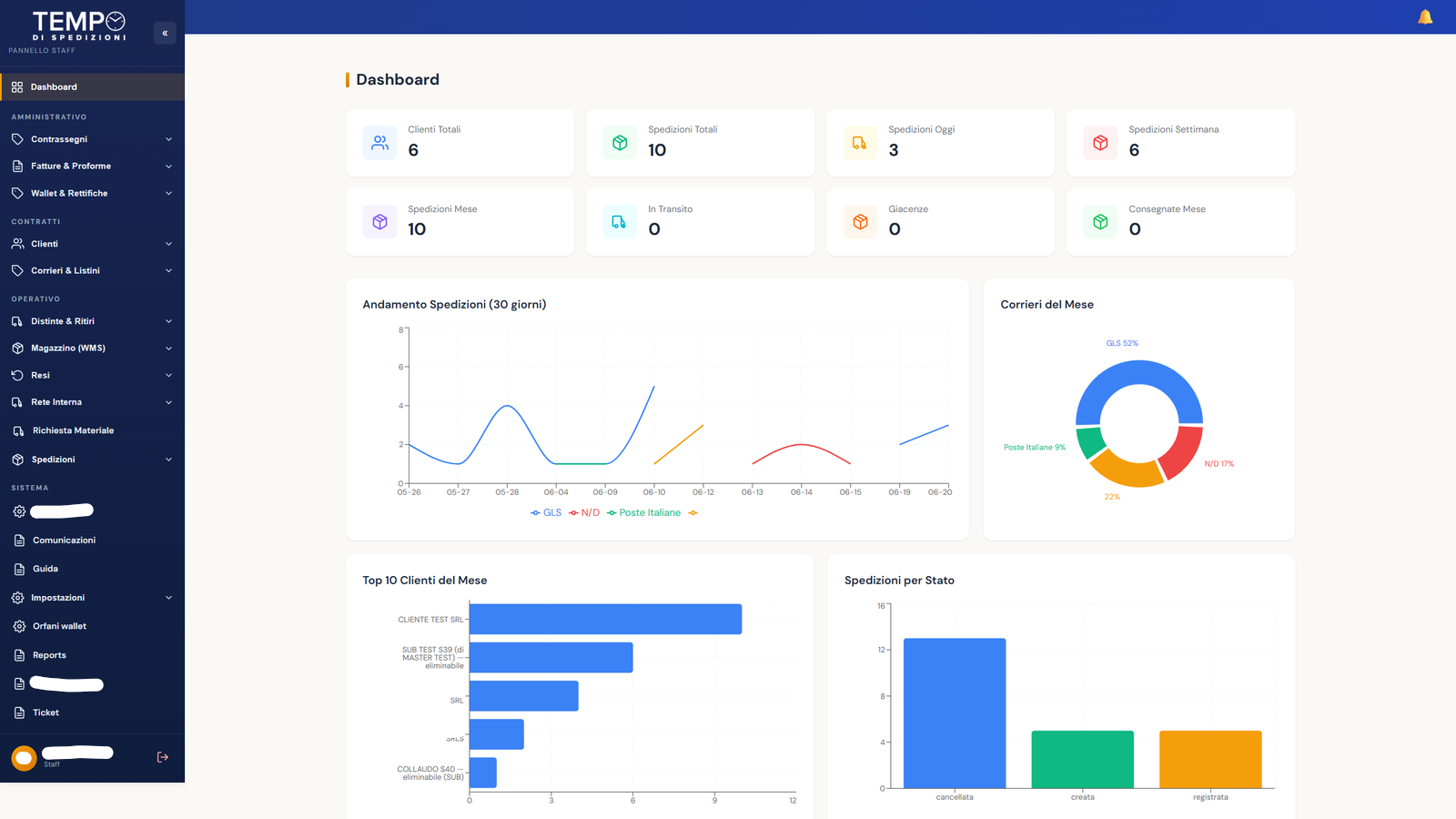Click the Giacenze orange package icon
Image resolution: width=1456 pixels, height=819 pixels.
coord(860,222)
